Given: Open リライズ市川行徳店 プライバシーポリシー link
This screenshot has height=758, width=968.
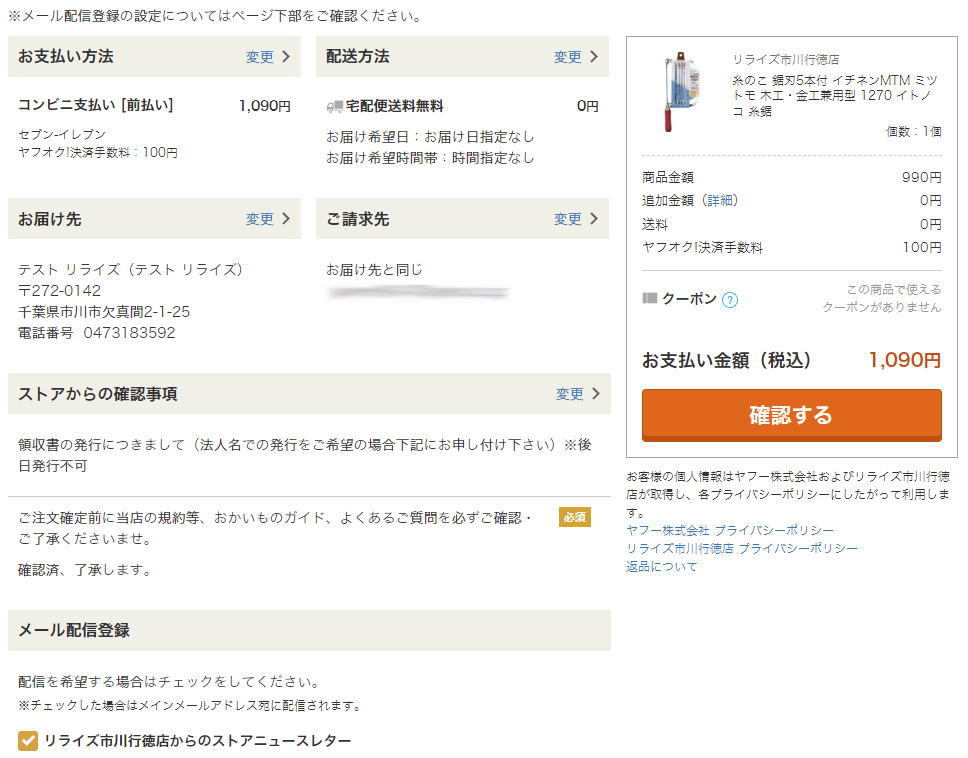Looking at the screenshot, I should click(741, 548).
